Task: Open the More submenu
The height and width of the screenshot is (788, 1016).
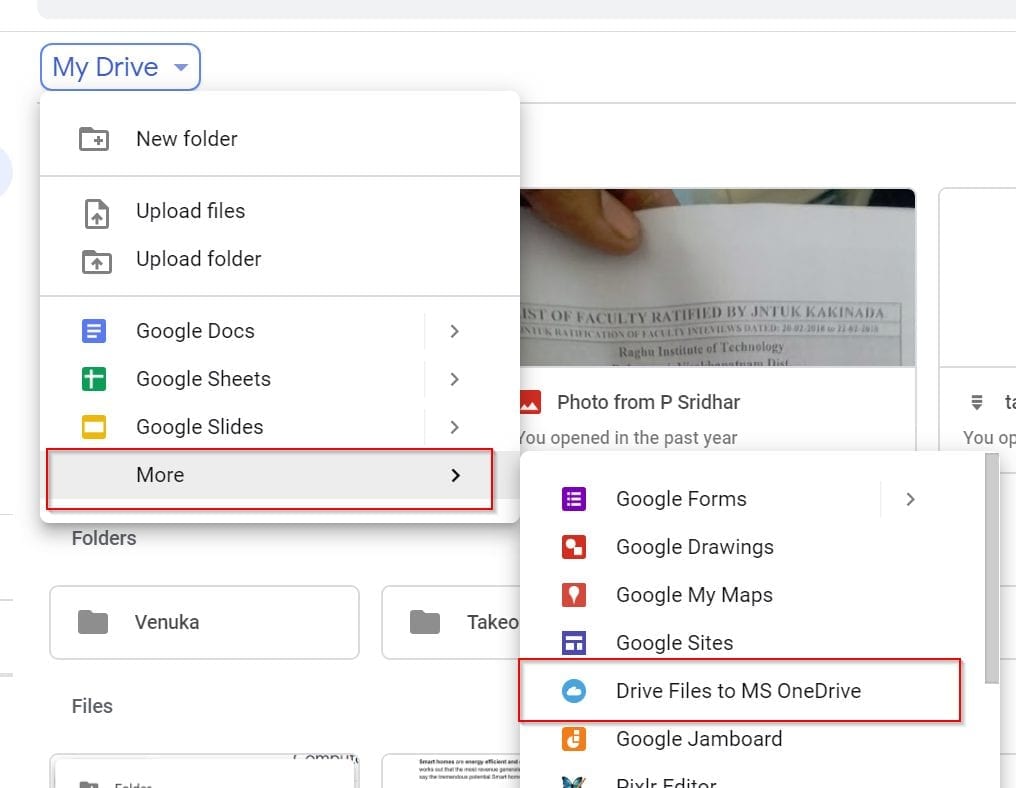Action: (270, 475)
